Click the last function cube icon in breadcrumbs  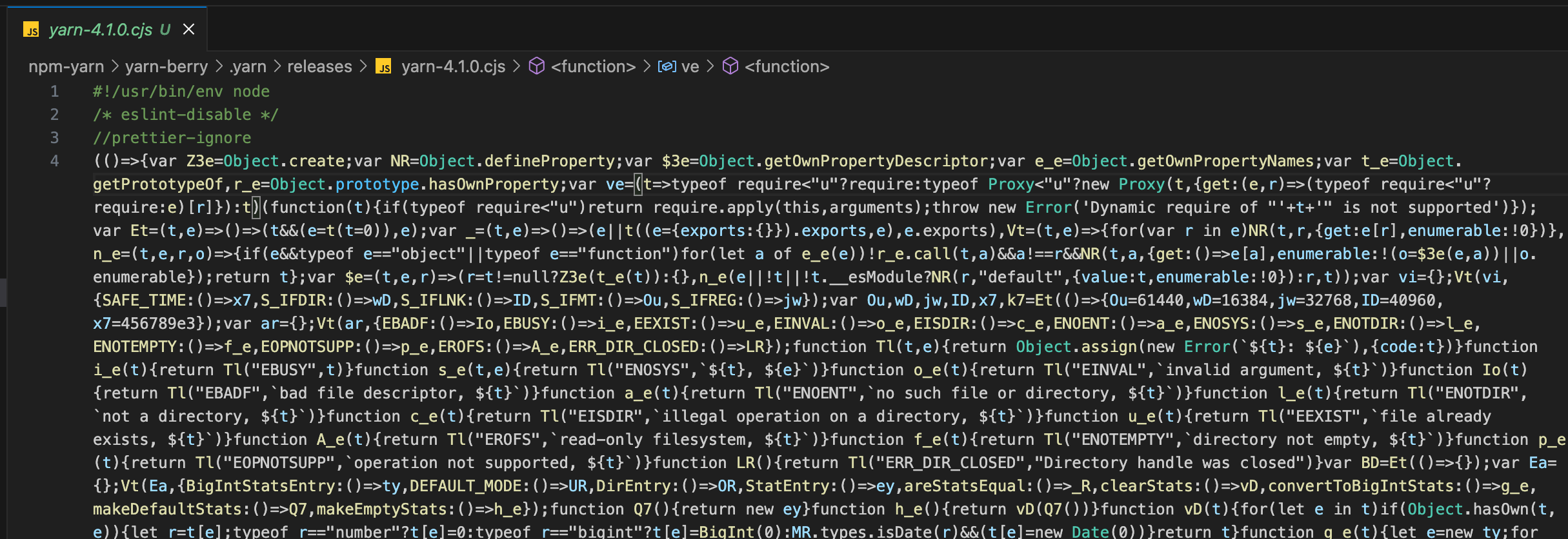click(730, 66)
